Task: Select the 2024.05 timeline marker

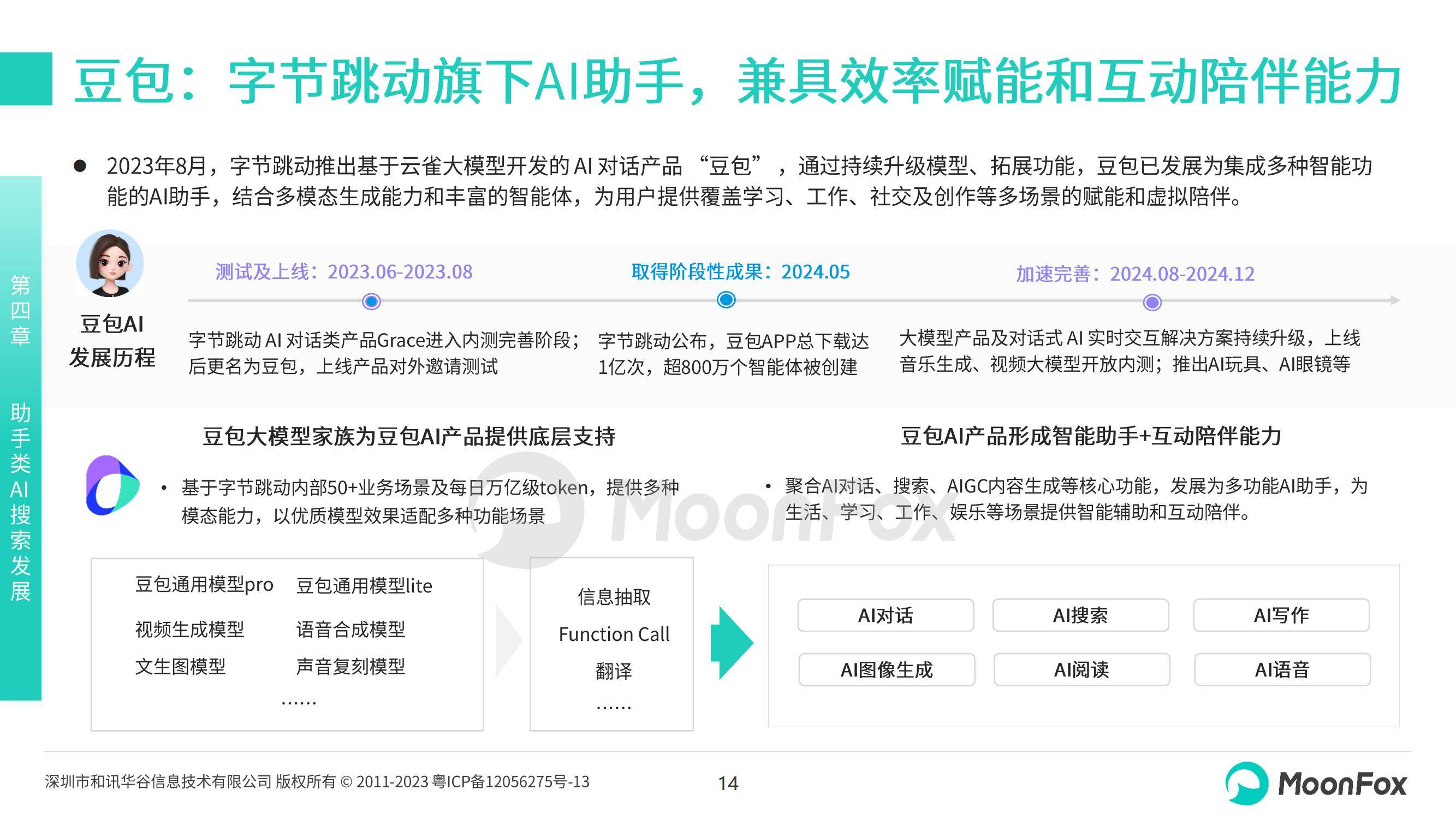Action: (726, 300)
